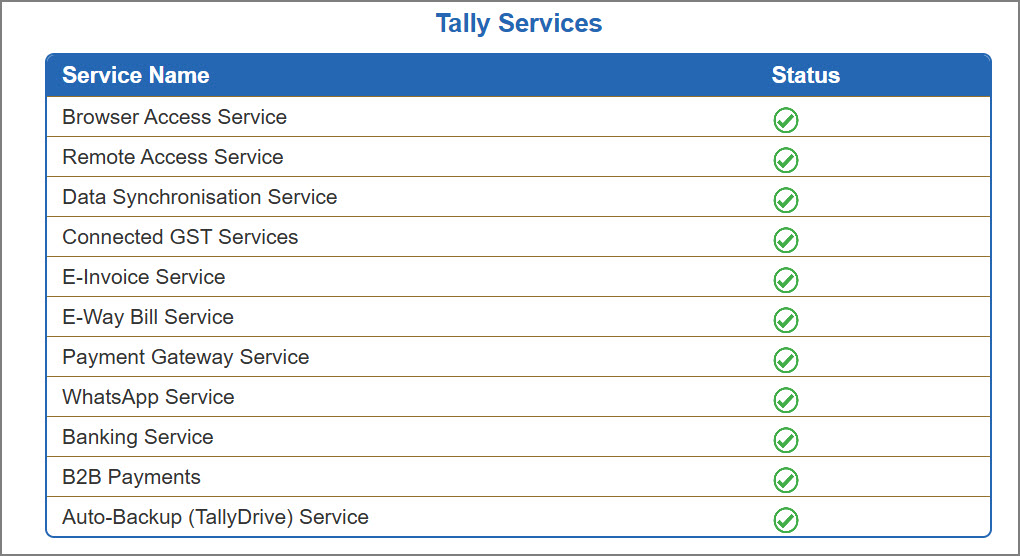The image size is (1020, 556).
Task: Click the E-Way Bill Service status icon
Action: (x=786, y=320)
